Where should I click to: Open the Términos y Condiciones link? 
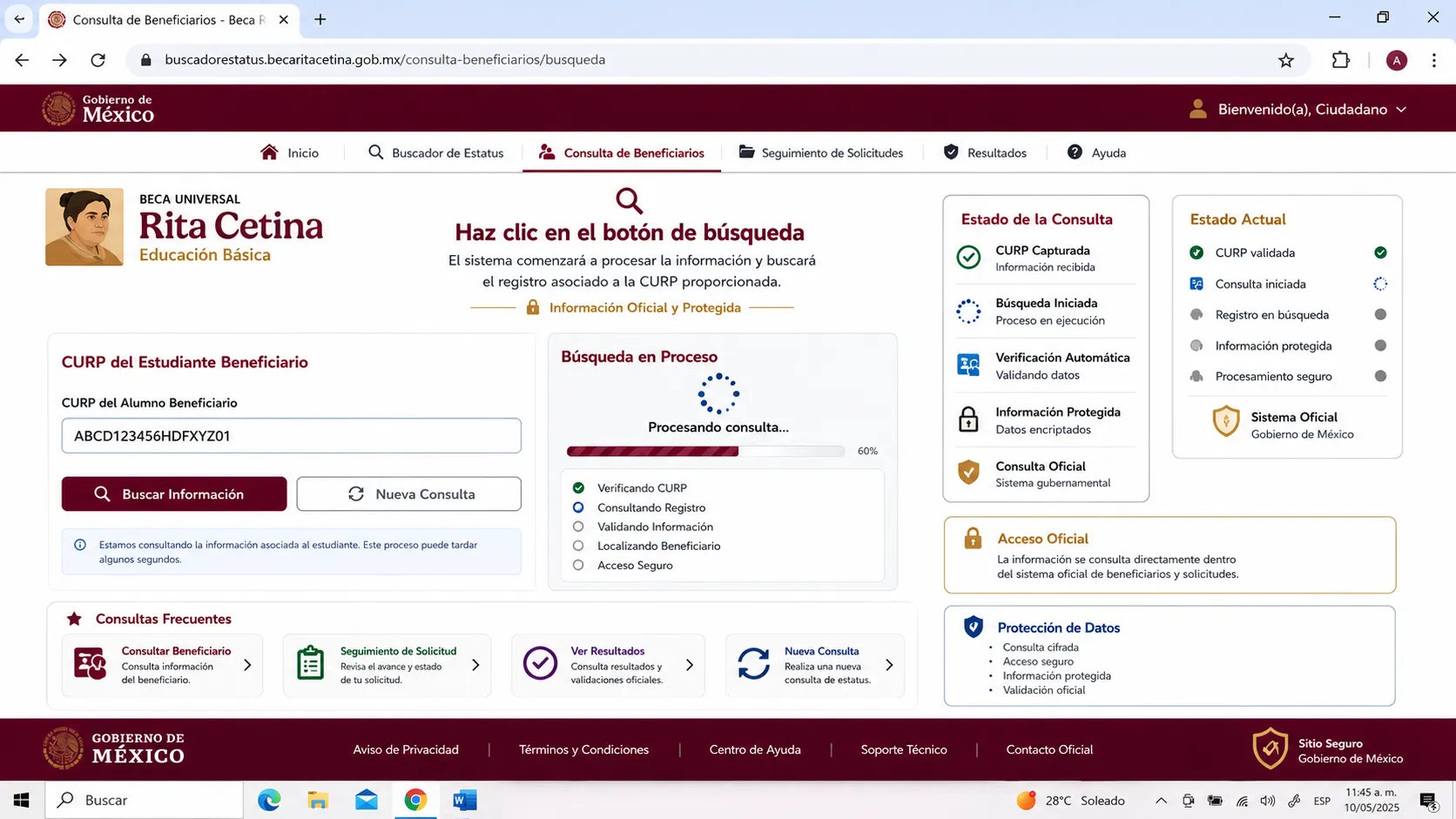click(x=583, y=749)
